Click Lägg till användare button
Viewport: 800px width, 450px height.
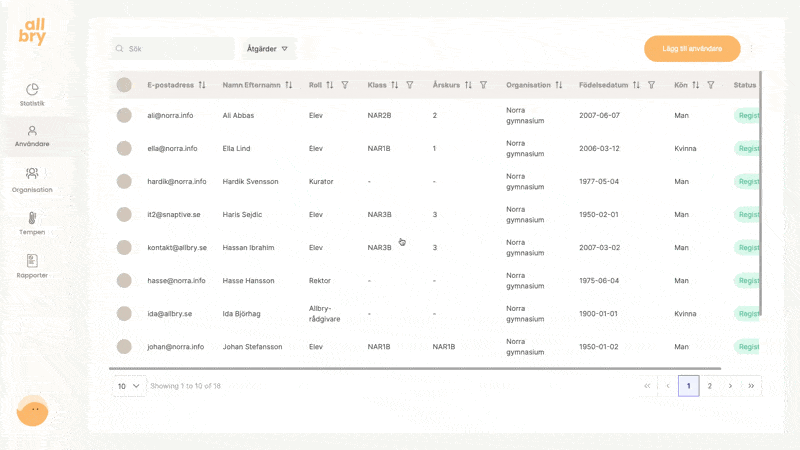[692, 48]
